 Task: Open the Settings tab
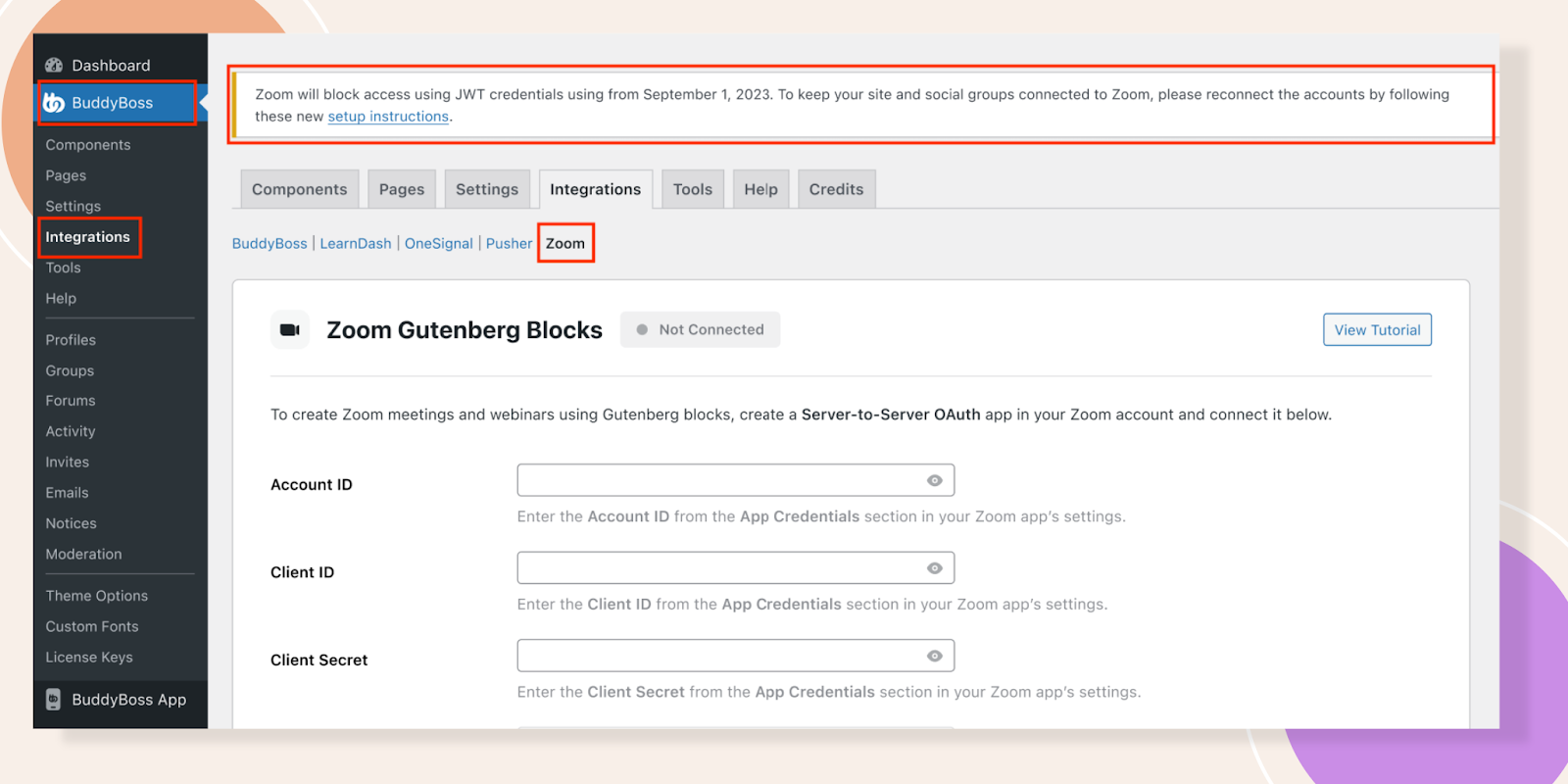[x=487, y=189]
